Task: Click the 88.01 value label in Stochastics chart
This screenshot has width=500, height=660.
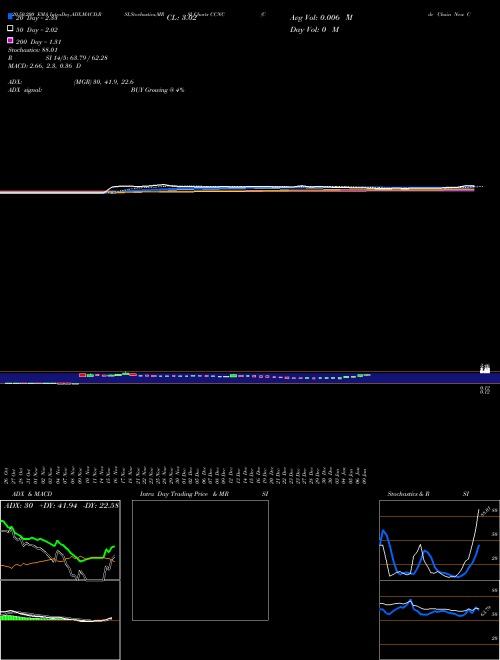Action: coord(484,511)
